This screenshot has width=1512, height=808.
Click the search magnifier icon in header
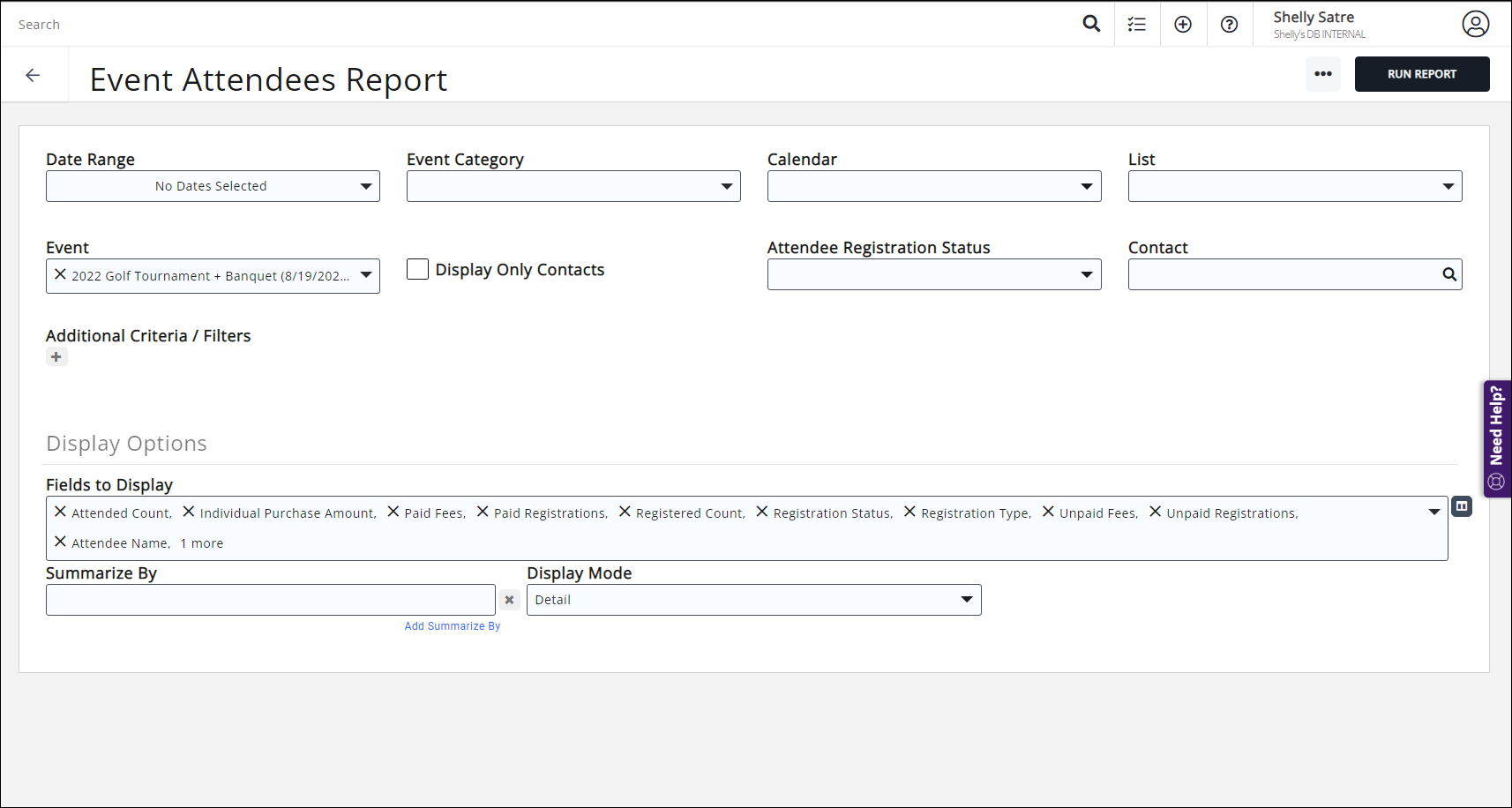pos(1091,24)
